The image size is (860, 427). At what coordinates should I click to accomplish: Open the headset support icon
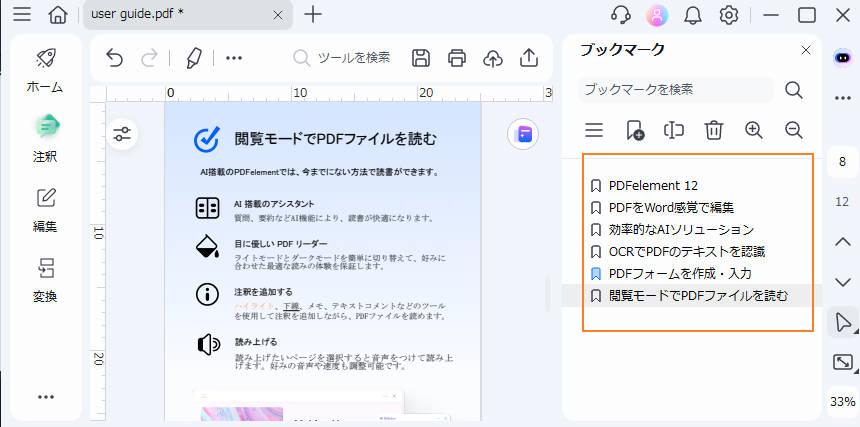pyautogui.click(x=620, y=15)
